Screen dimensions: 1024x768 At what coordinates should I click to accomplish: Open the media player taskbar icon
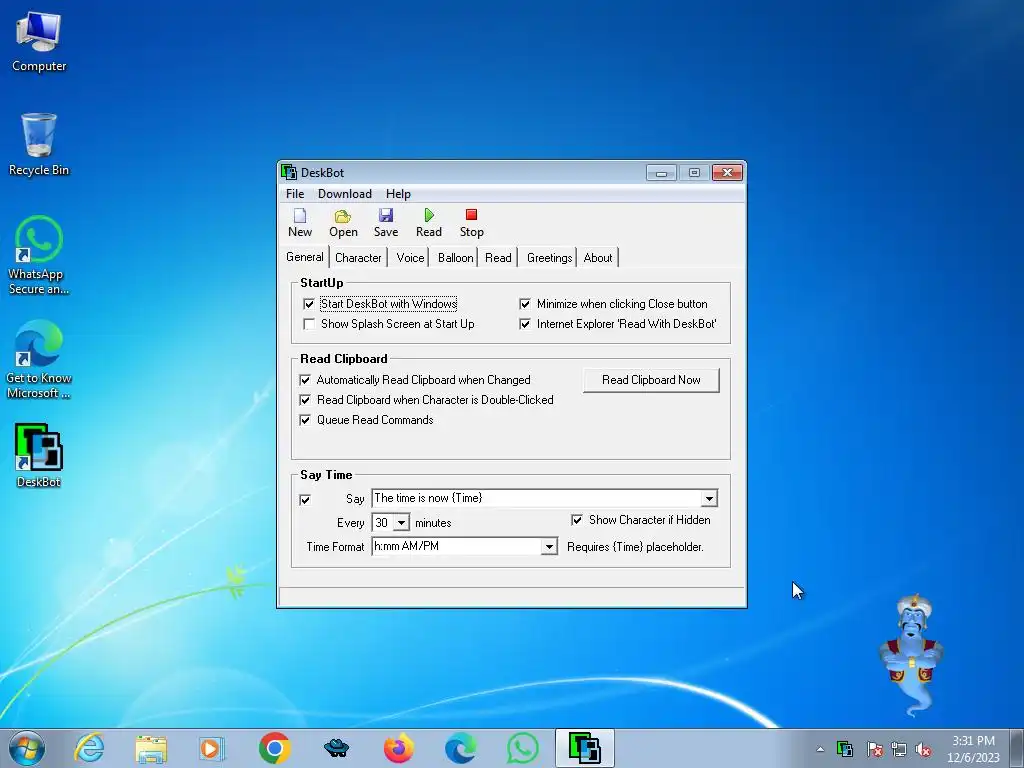pyautogui.click(x=212, y=748)
